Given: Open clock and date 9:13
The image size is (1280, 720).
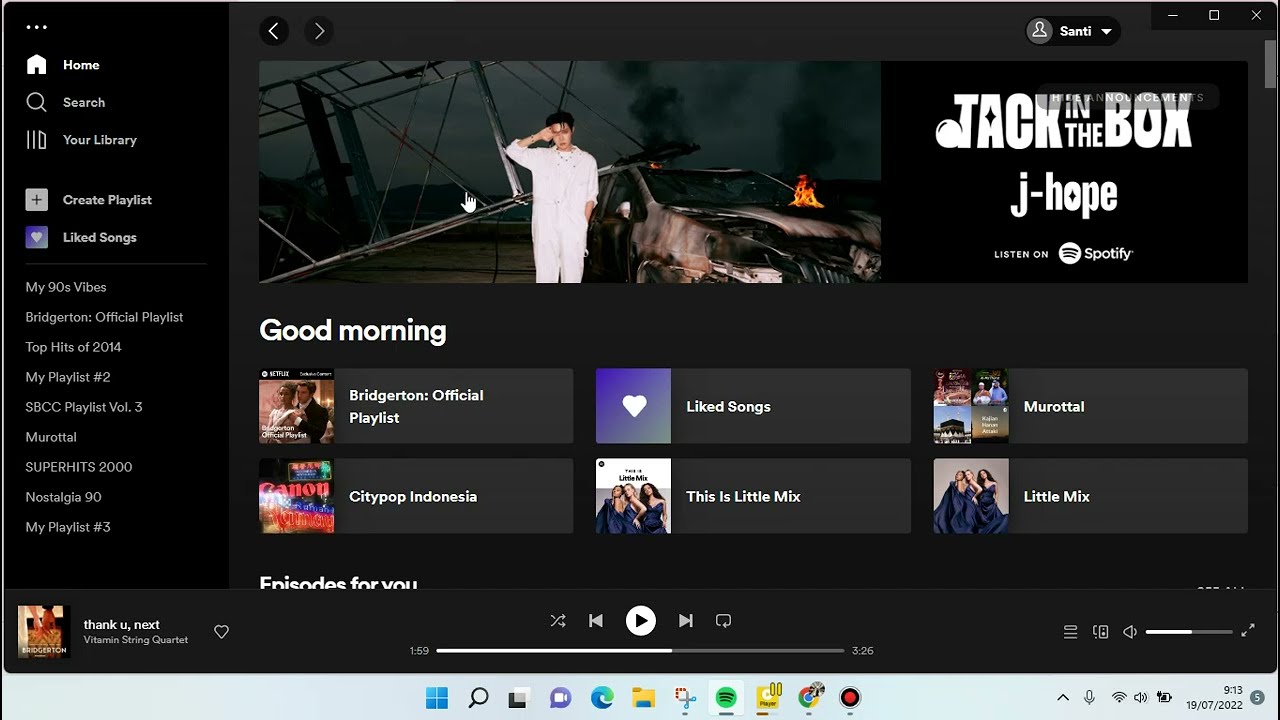Looking at the screenshot, I should (1215, 697).
